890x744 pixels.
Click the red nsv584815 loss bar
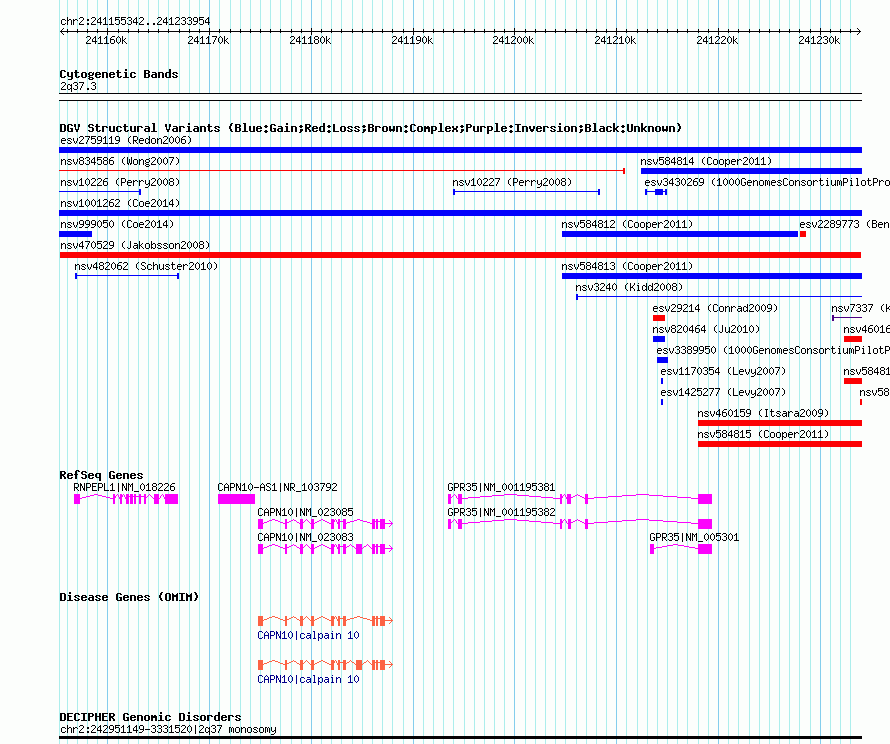click(x=780, y=444)
